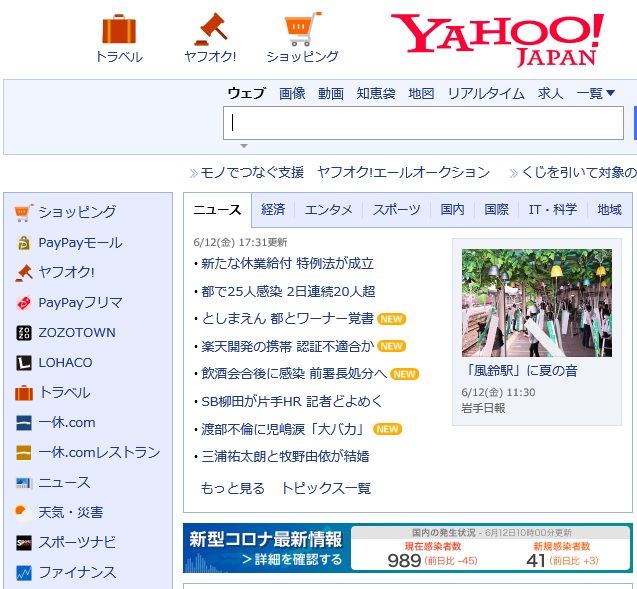The image size is (637, 589).
Task: Switch to the ニュース topics tab
Action: point(217,210)
